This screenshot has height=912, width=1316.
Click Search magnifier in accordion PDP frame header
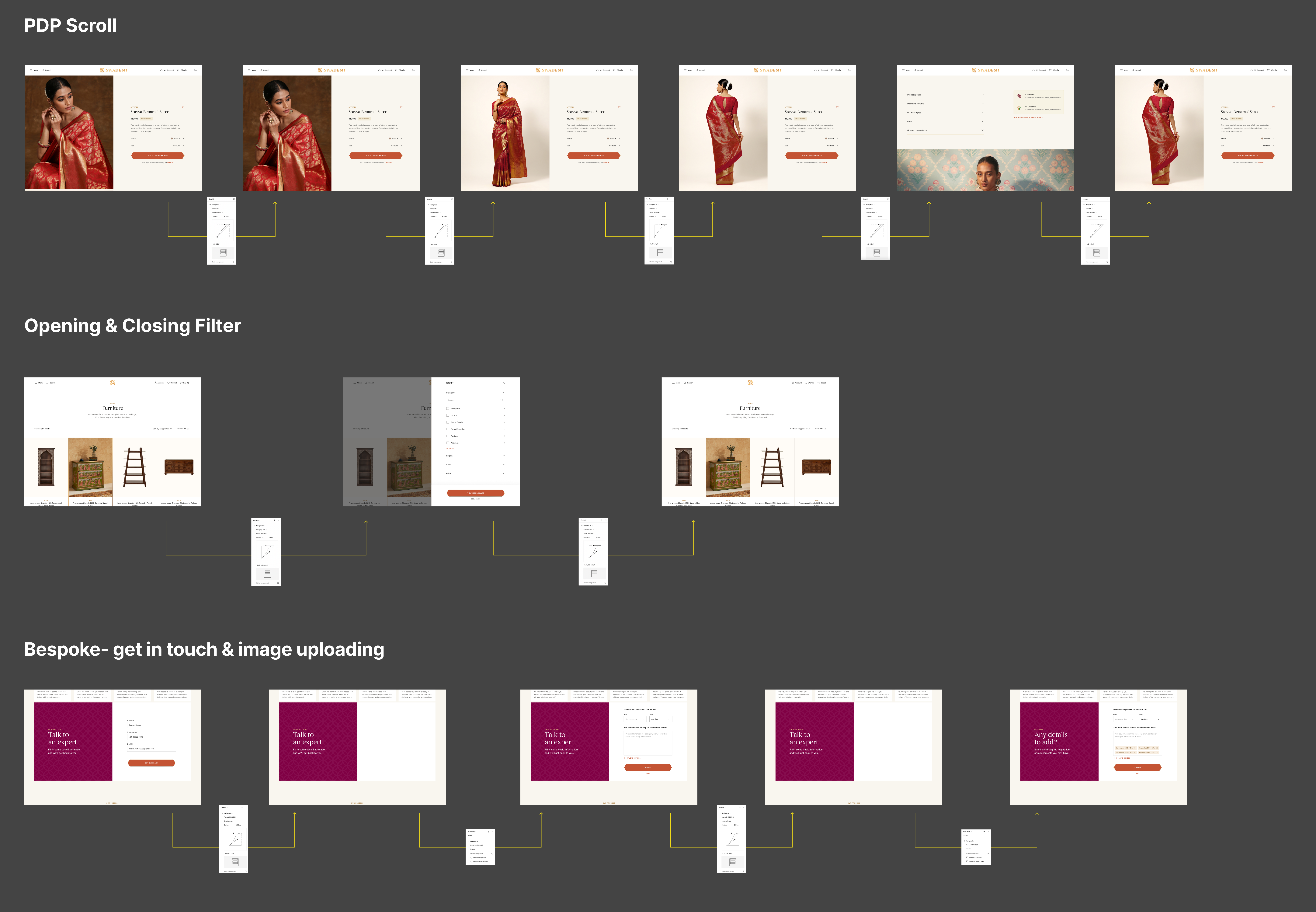(x=915, y=70)
